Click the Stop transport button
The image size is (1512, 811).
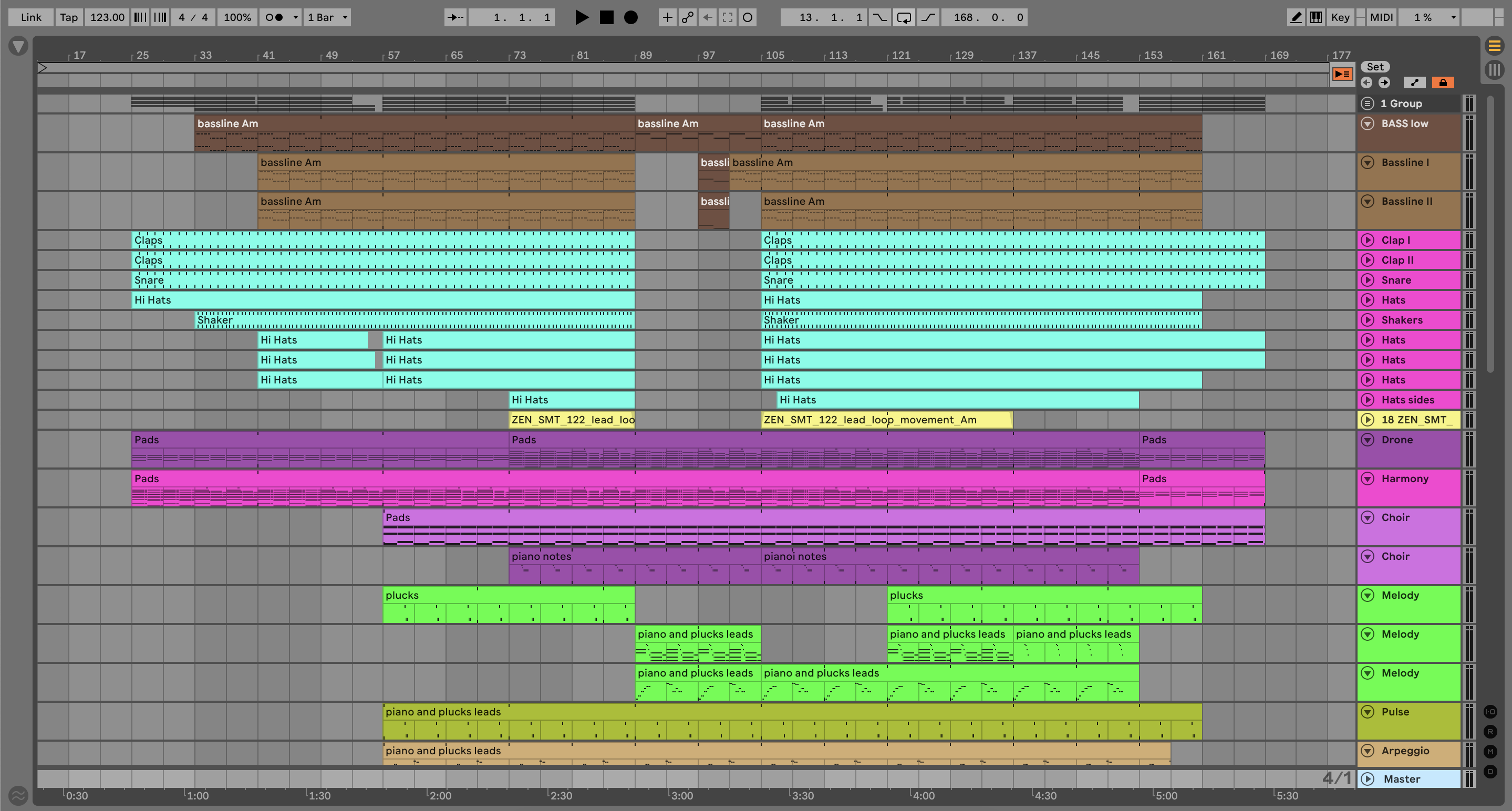(606, 18)
